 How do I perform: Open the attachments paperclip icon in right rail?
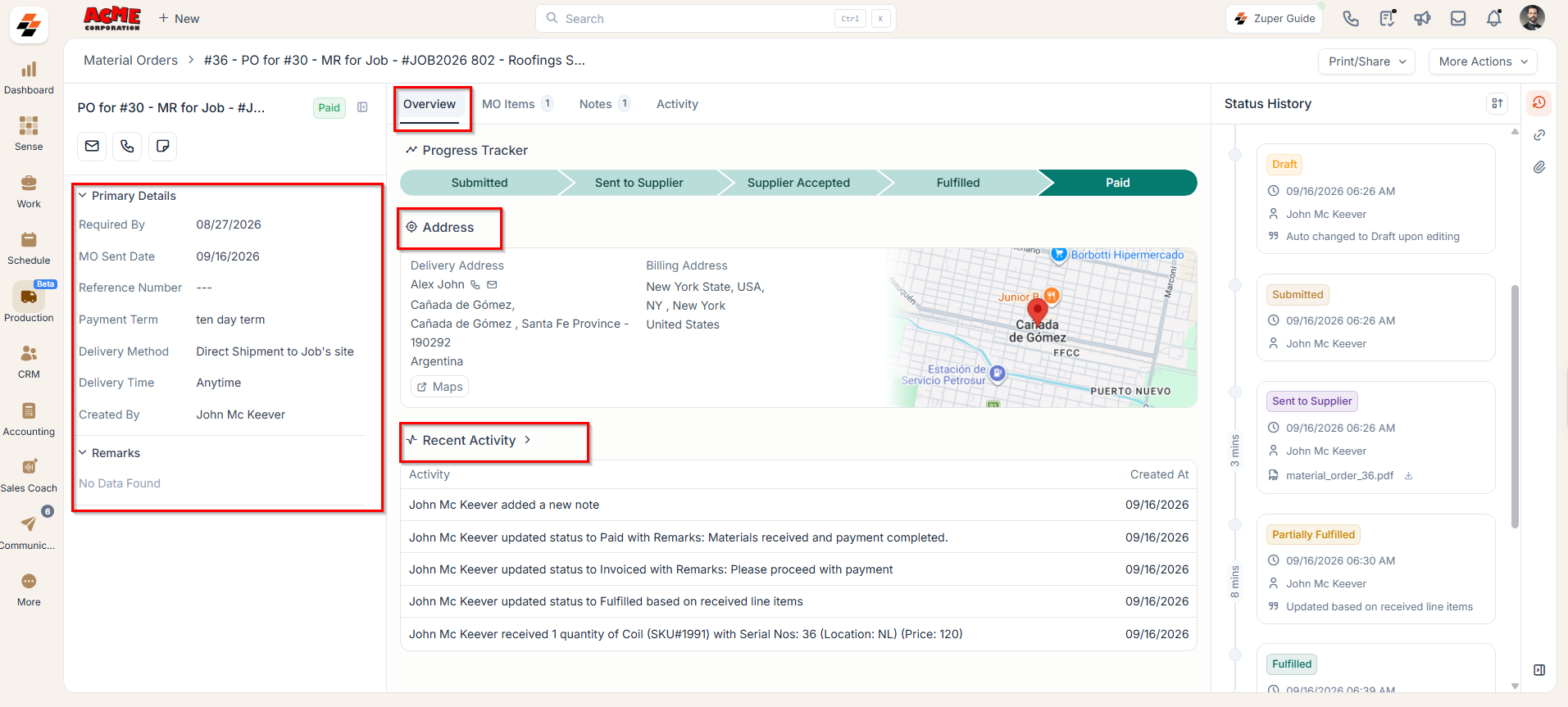(x=1539, y=167)
